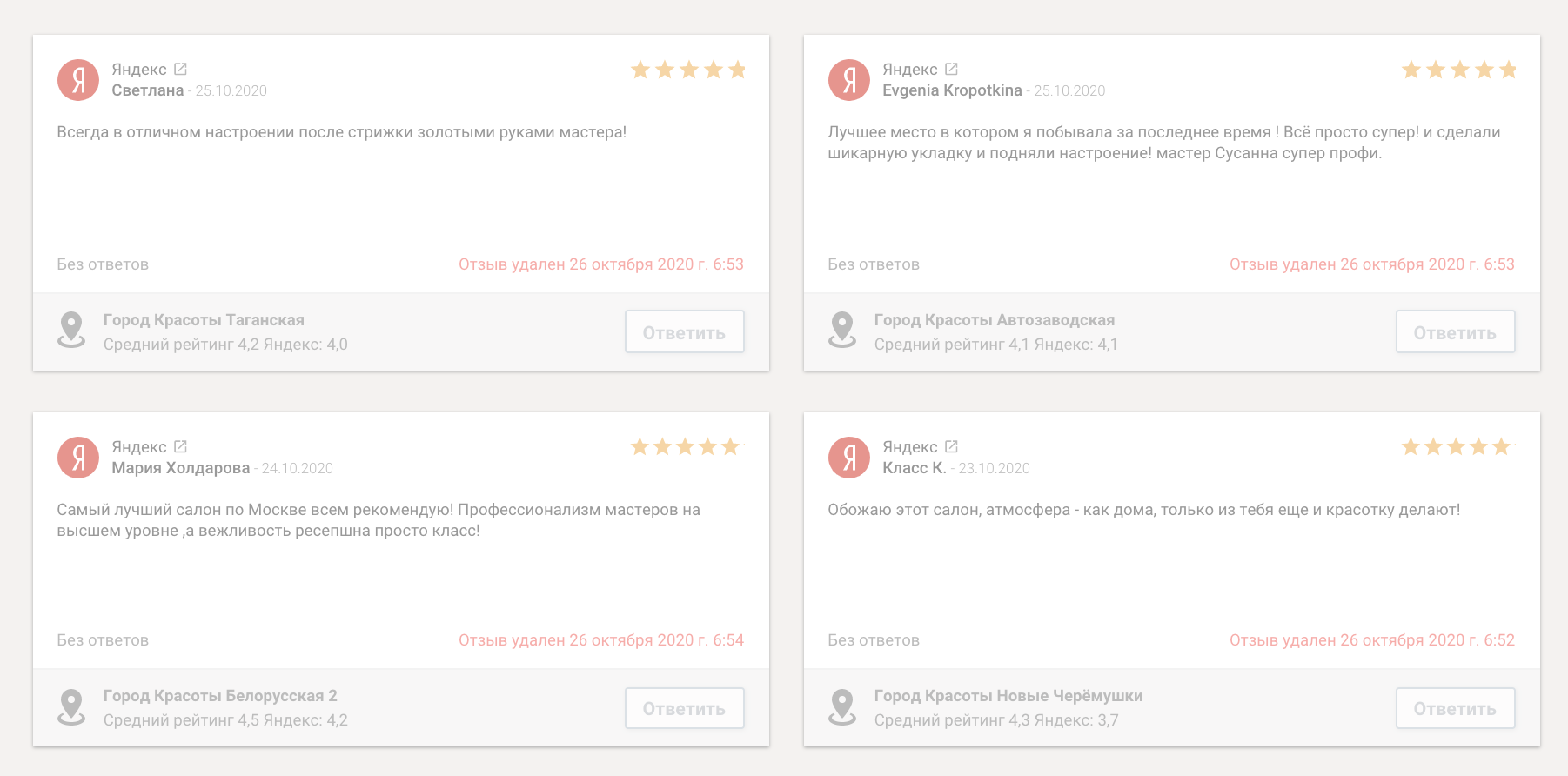Click Yandex logo avatar on Evgenia Kropotkina's review
1568x776 pixels.
pyautogui.click(x=849, y=80)
